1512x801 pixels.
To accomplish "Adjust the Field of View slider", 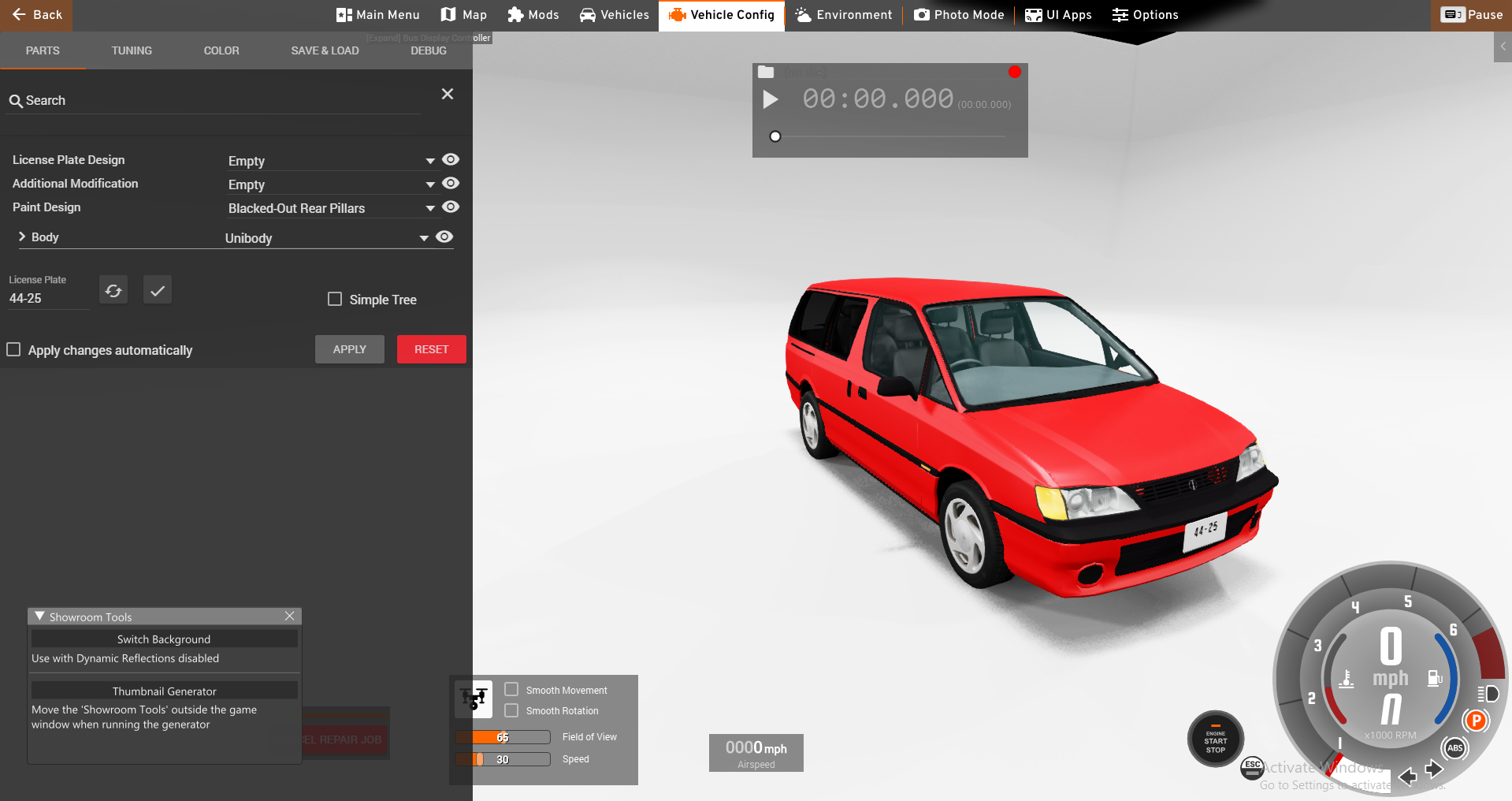I will 503,737.
